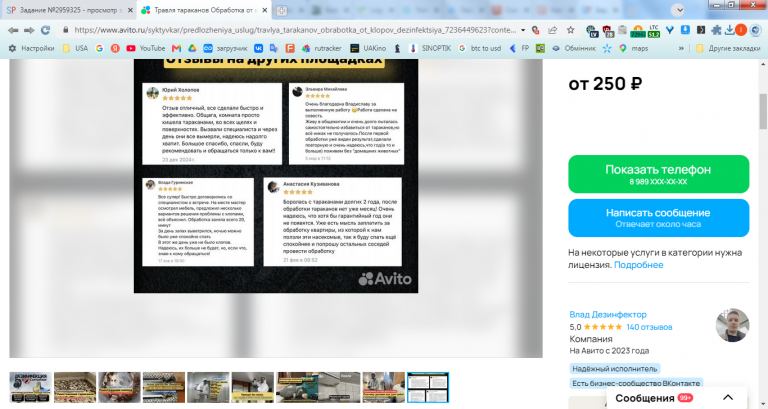Select the fourth gallery thumbnail
Image resolution: width=768 pixels, height=409 pixels.
tap(164, 387)
